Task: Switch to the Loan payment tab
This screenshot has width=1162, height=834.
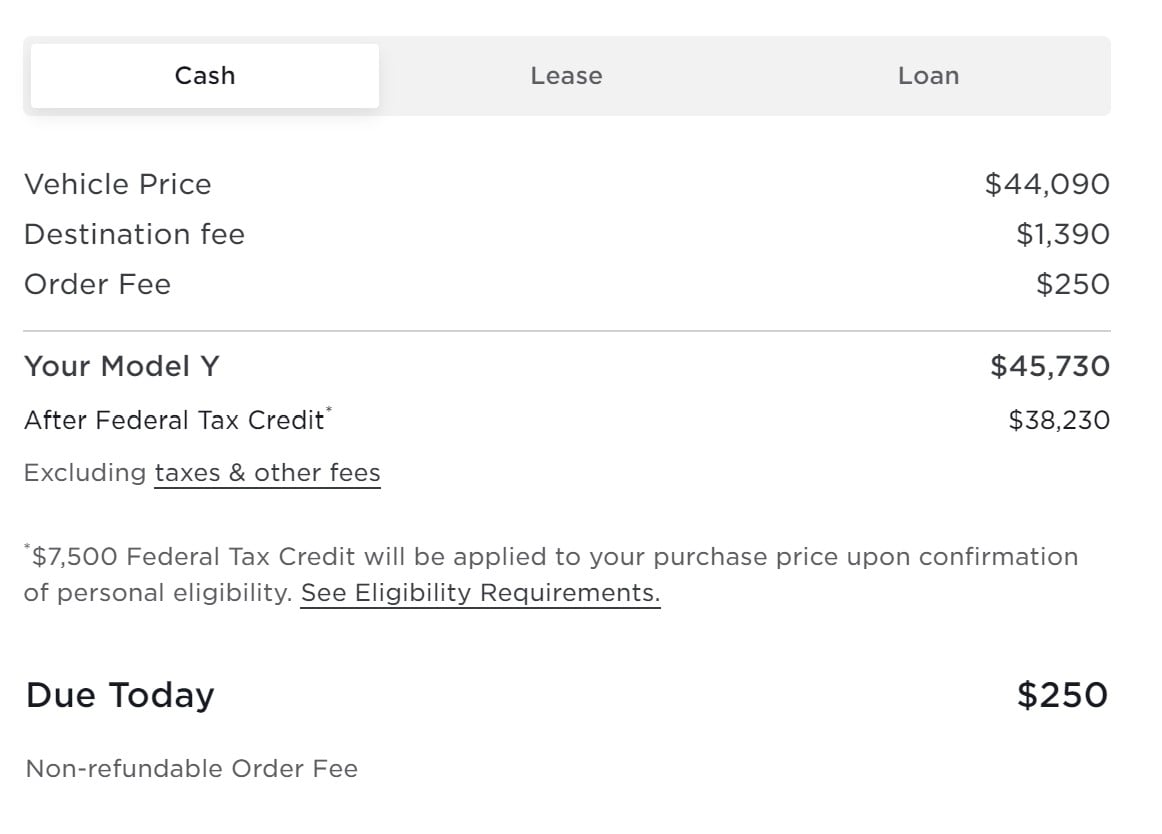Action: click(x=928, y=75)
